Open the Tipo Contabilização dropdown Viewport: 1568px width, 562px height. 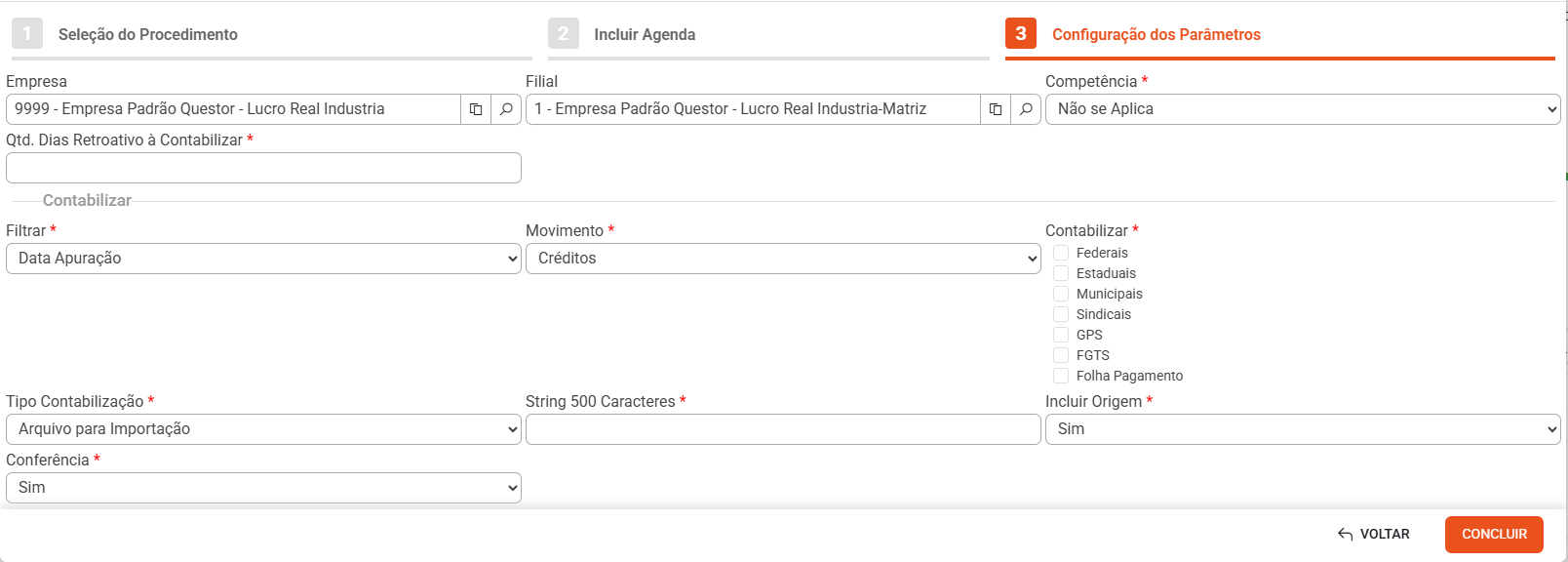[x=263, y=429]
